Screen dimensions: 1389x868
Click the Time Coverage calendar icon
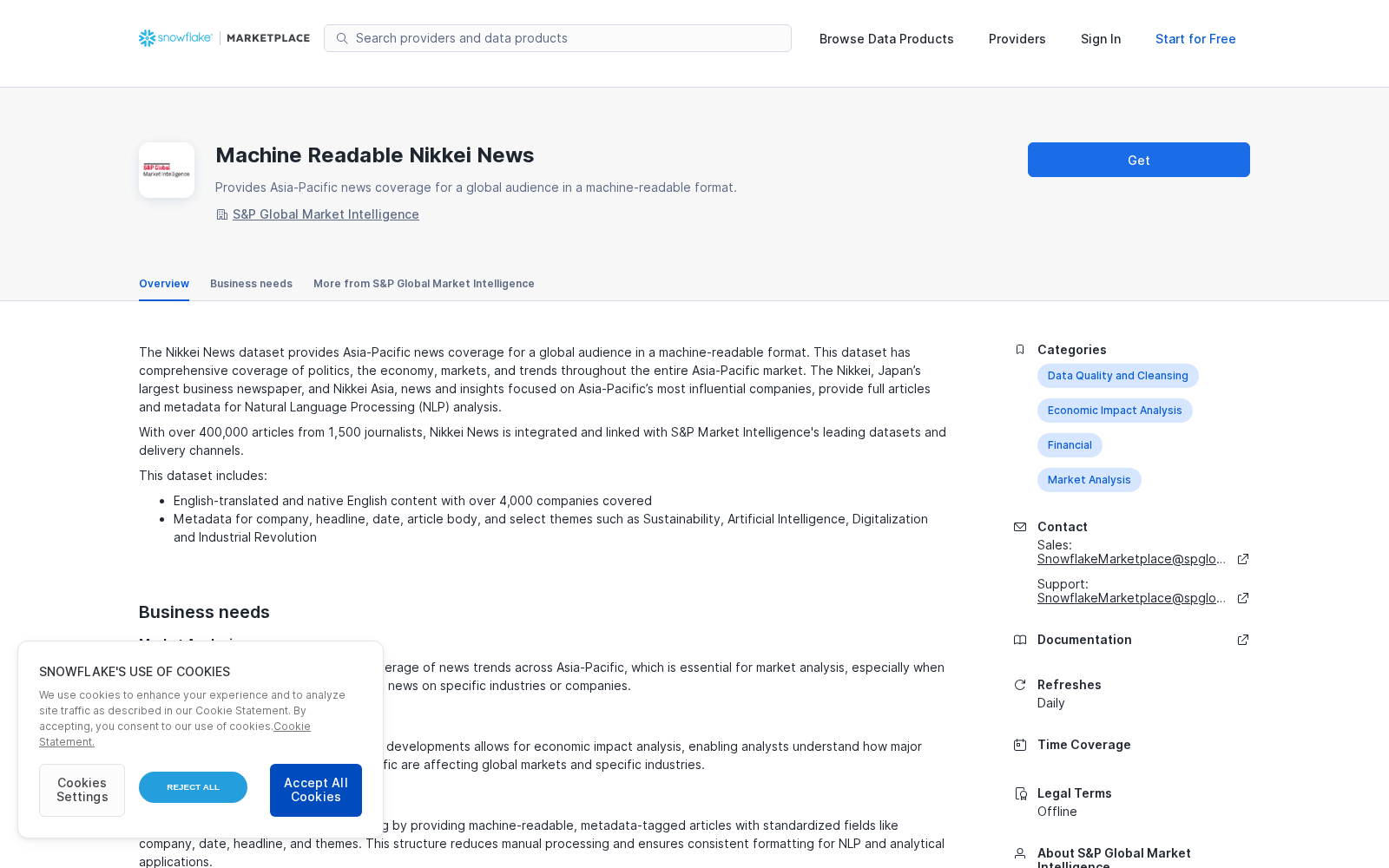pos(1020,745)
